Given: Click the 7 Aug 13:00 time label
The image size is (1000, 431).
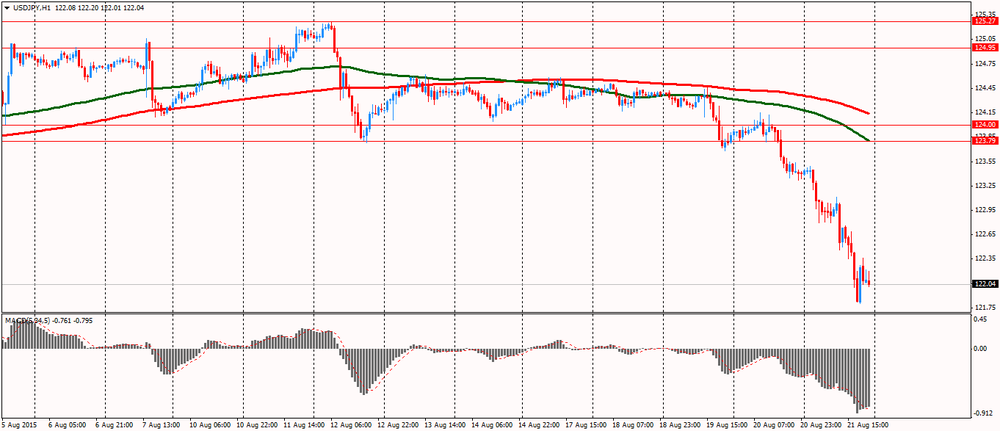Looking at the screenshot, I should coord(163,423).
